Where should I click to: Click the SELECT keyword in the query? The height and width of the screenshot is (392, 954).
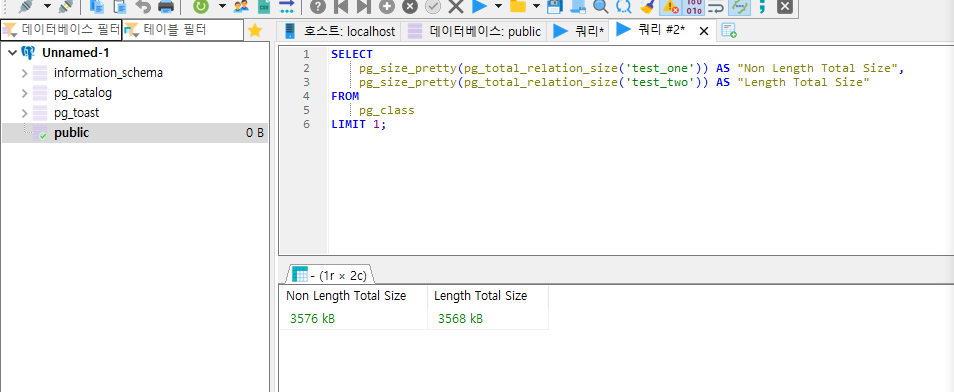tap(352, 54)
